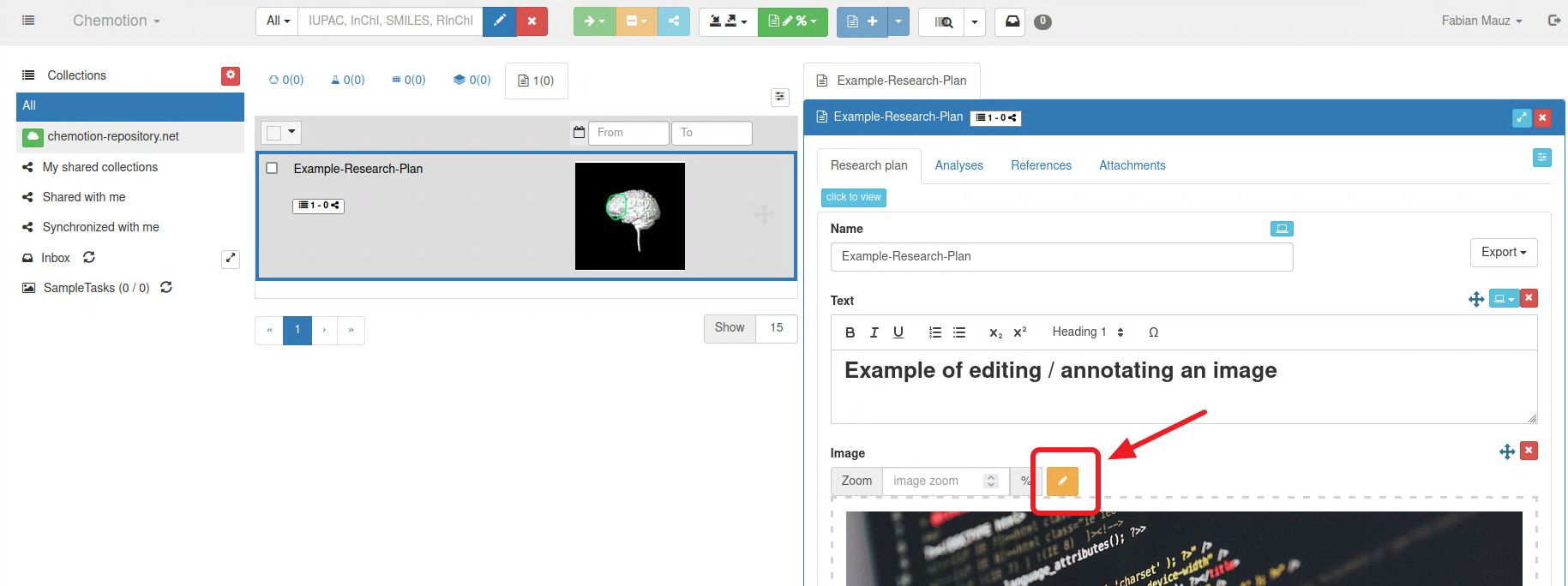Open the Fabian Mauz user menu
The width and height of the screenshot is (1568, 586).
pos(1481,21)
